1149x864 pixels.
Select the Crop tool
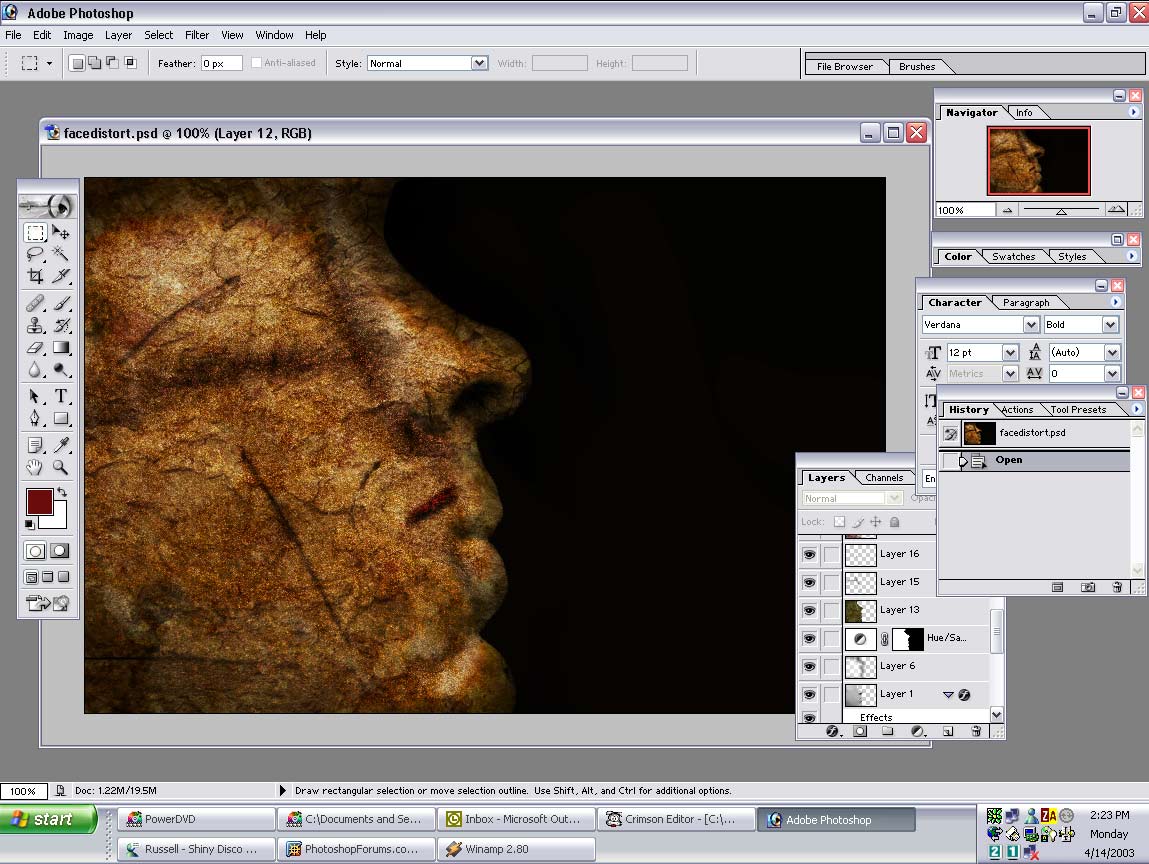(35, 276)
